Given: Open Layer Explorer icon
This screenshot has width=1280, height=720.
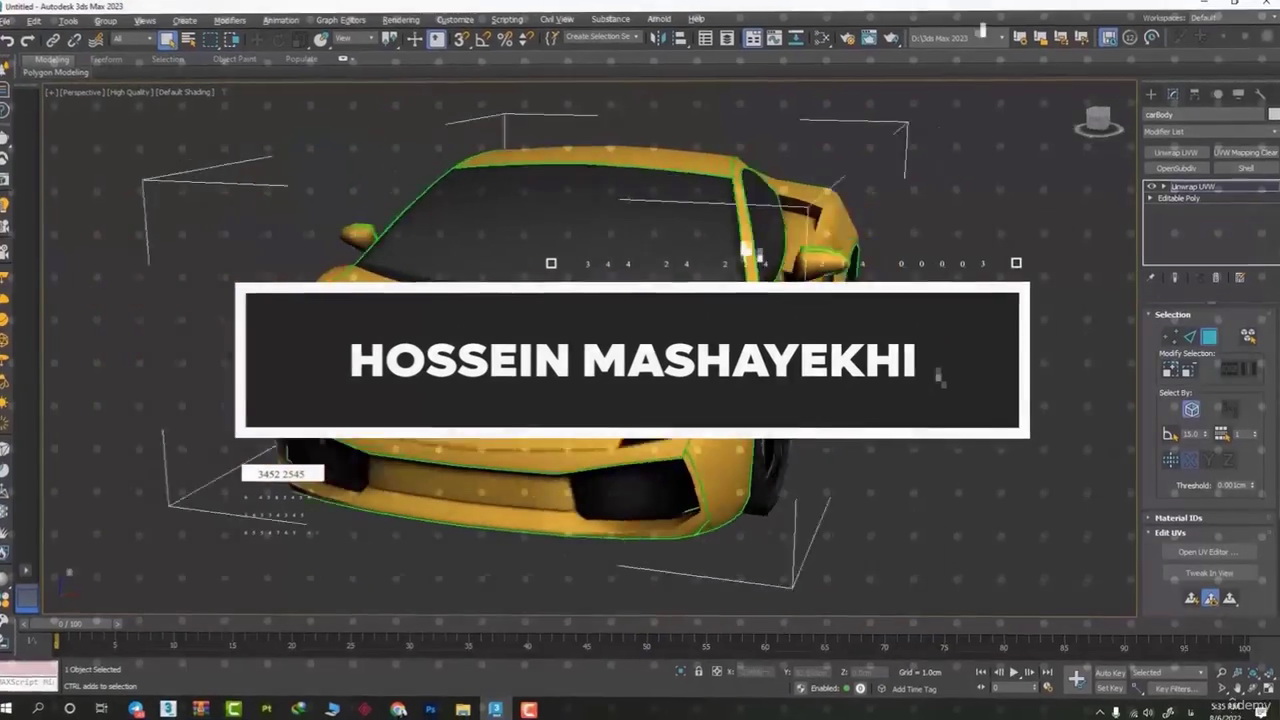Looking at the screenshot, I should tap(727, 38).
